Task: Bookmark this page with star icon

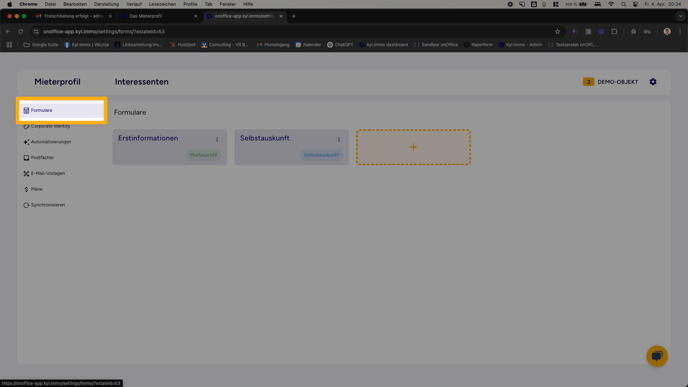Action: click(x=557, y=32)
